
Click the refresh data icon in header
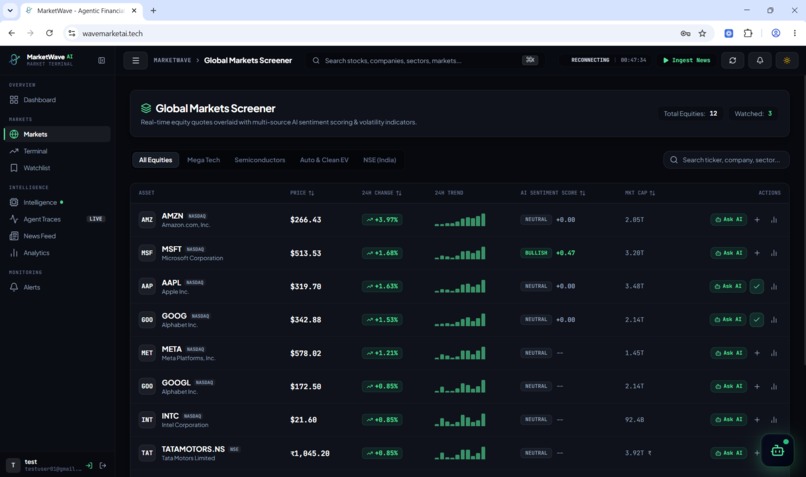click(x=732, y=60)
